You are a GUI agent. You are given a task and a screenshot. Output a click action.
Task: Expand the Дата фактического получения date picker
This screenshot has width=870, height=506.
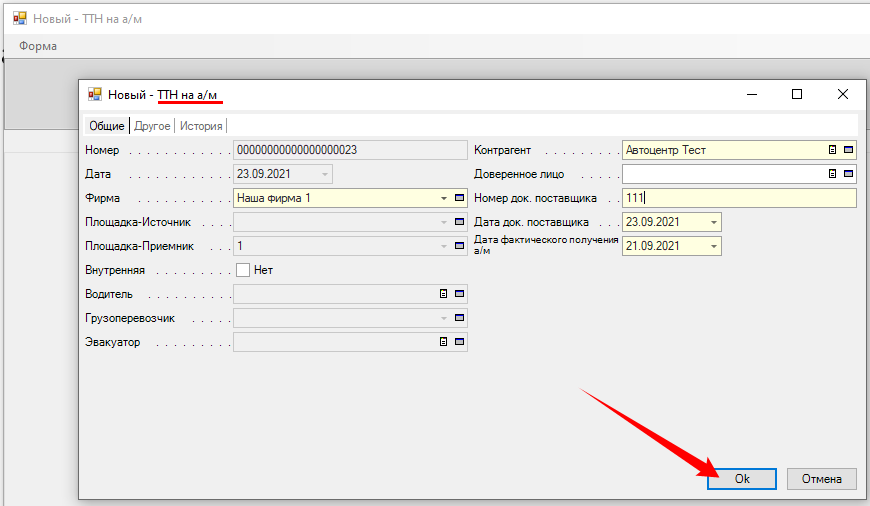click(x=713, y=246)
